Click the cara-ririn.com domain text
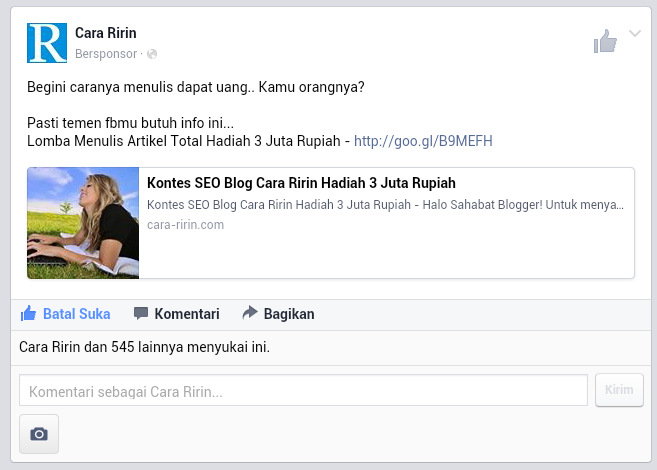Image resolution: width=657 pixels, height=470 pixels. click(186, 225)
